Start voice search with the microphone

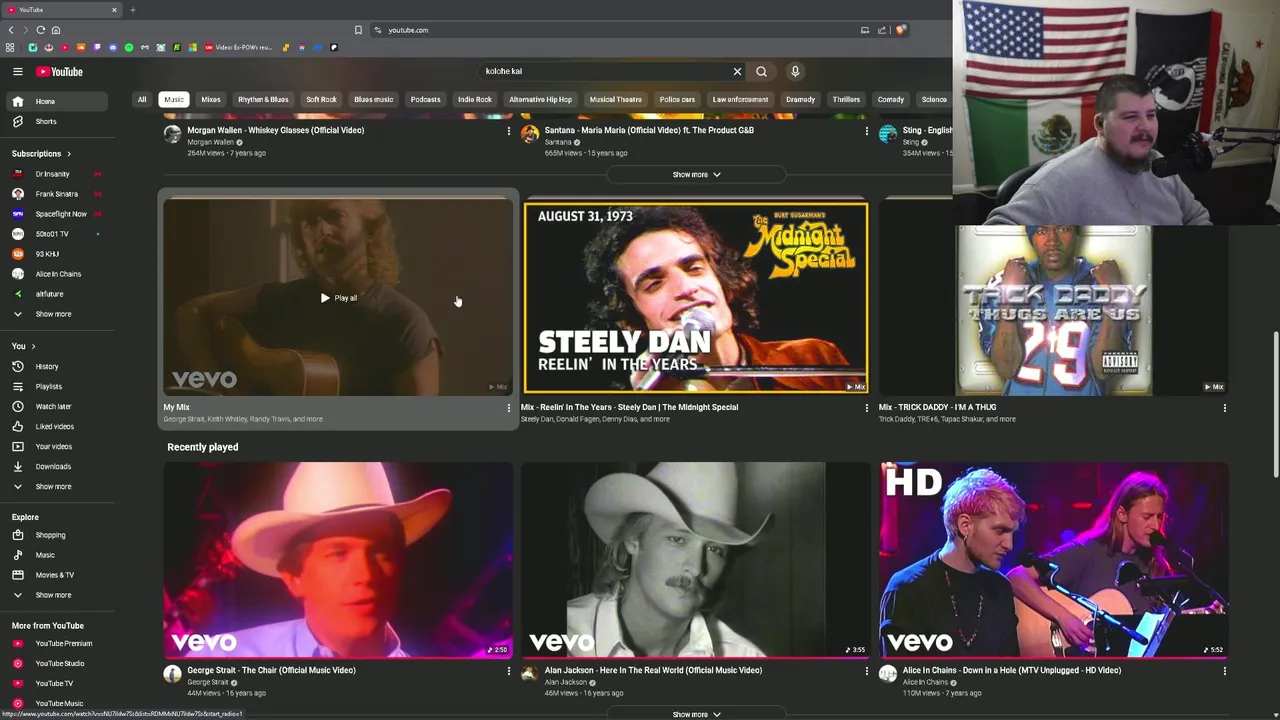[795, 71]
